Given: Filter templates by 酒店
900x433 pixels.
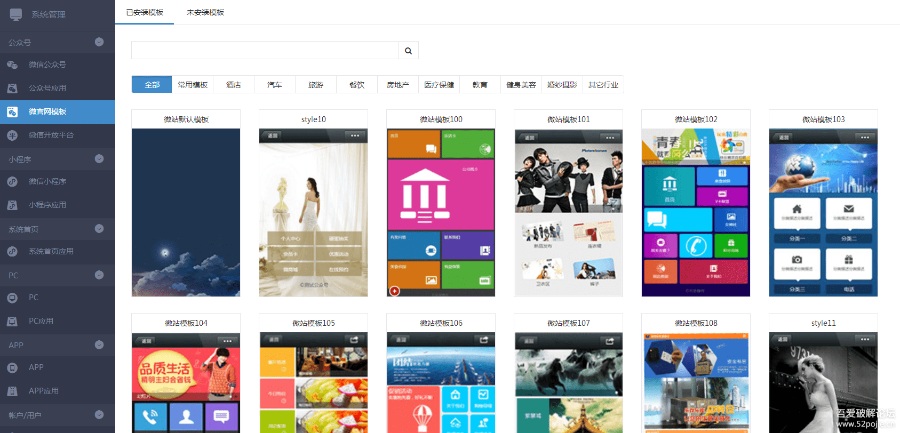Looking at the screenshot, I should click(x=234, y=84).
